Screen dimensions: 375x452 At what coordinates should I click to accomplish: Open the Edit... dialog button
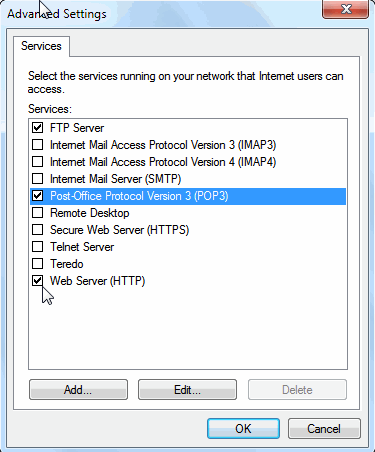tap(187, 389)
